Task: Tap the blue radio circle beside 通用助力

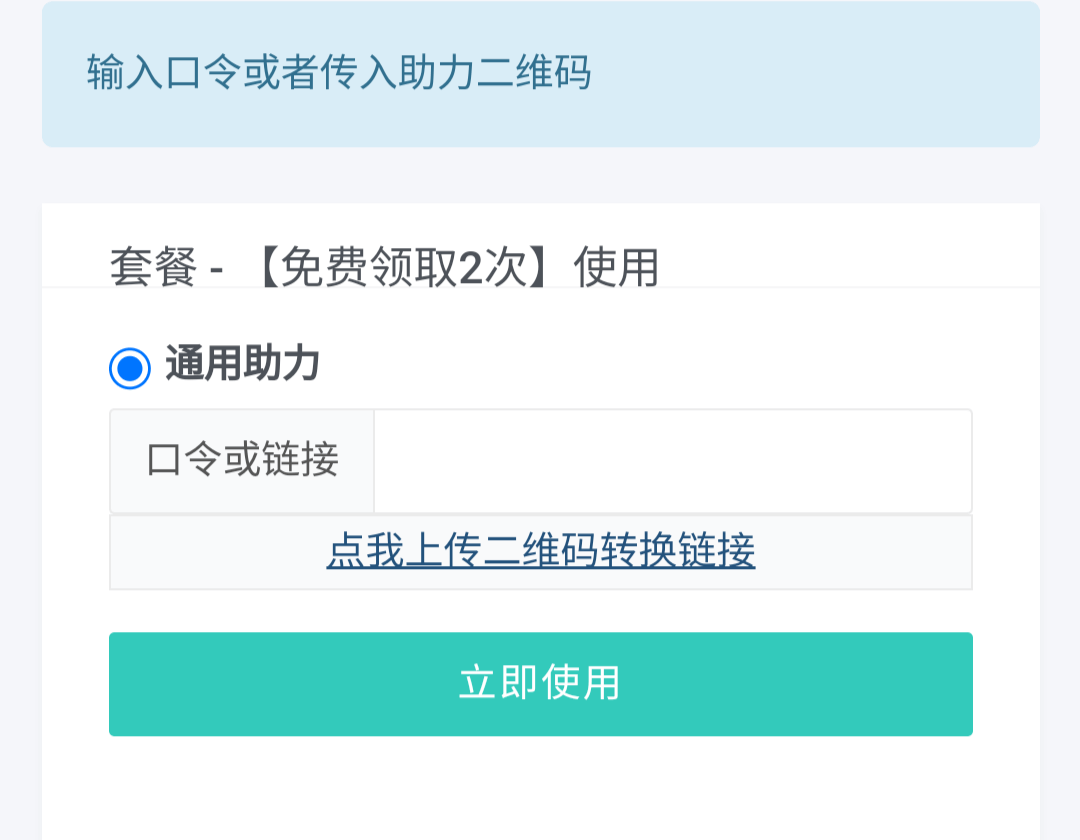Action: (x=130, y=368)
